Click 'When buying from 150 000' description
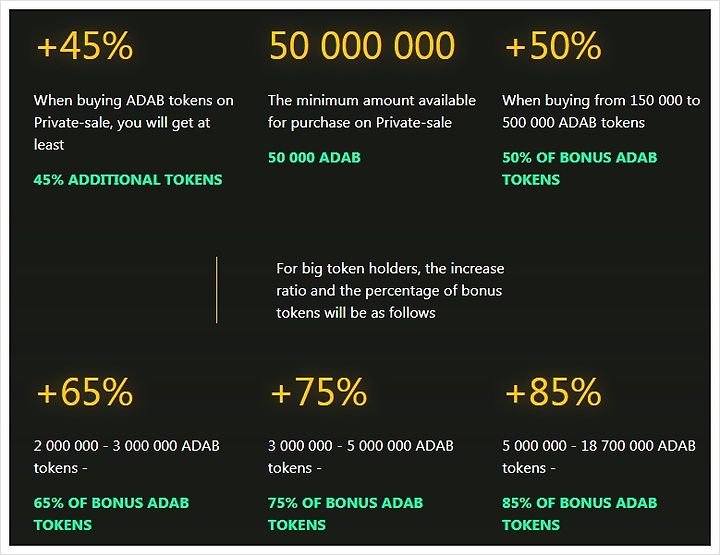This screenshot has width=720, height=555. click(x=601, y=112)
